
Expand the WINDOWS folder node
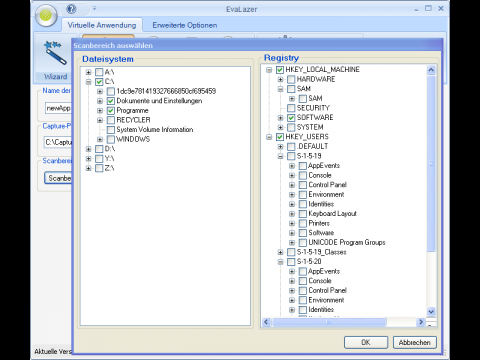pyautogui.click(x=100, y=139)
